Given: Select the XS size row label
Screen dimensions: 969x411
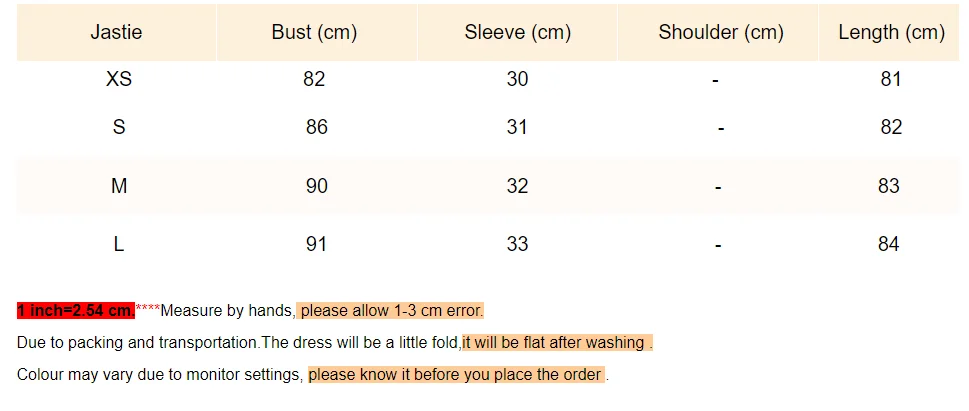Looking at the screenshot, I should (x=118, y=79).
